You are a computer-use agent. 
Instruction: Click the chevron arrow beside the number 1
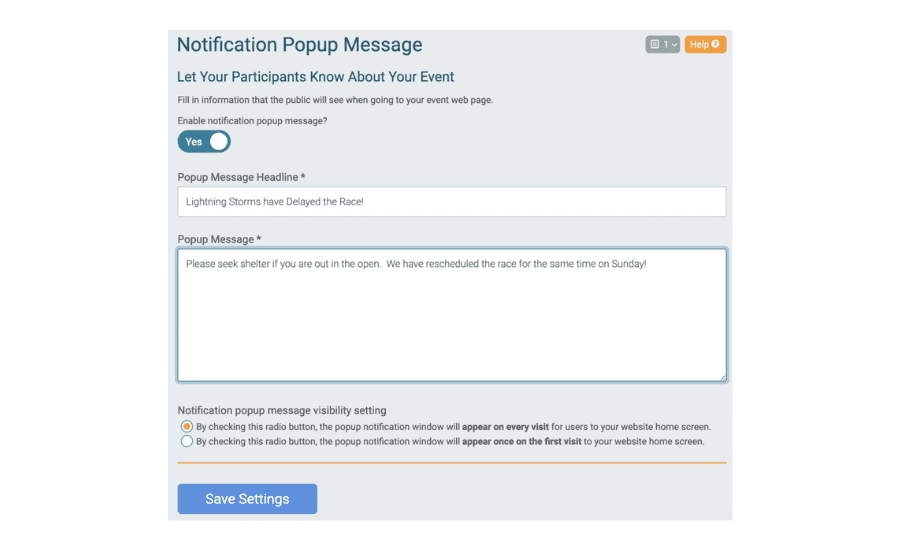[x=674, y=45]
